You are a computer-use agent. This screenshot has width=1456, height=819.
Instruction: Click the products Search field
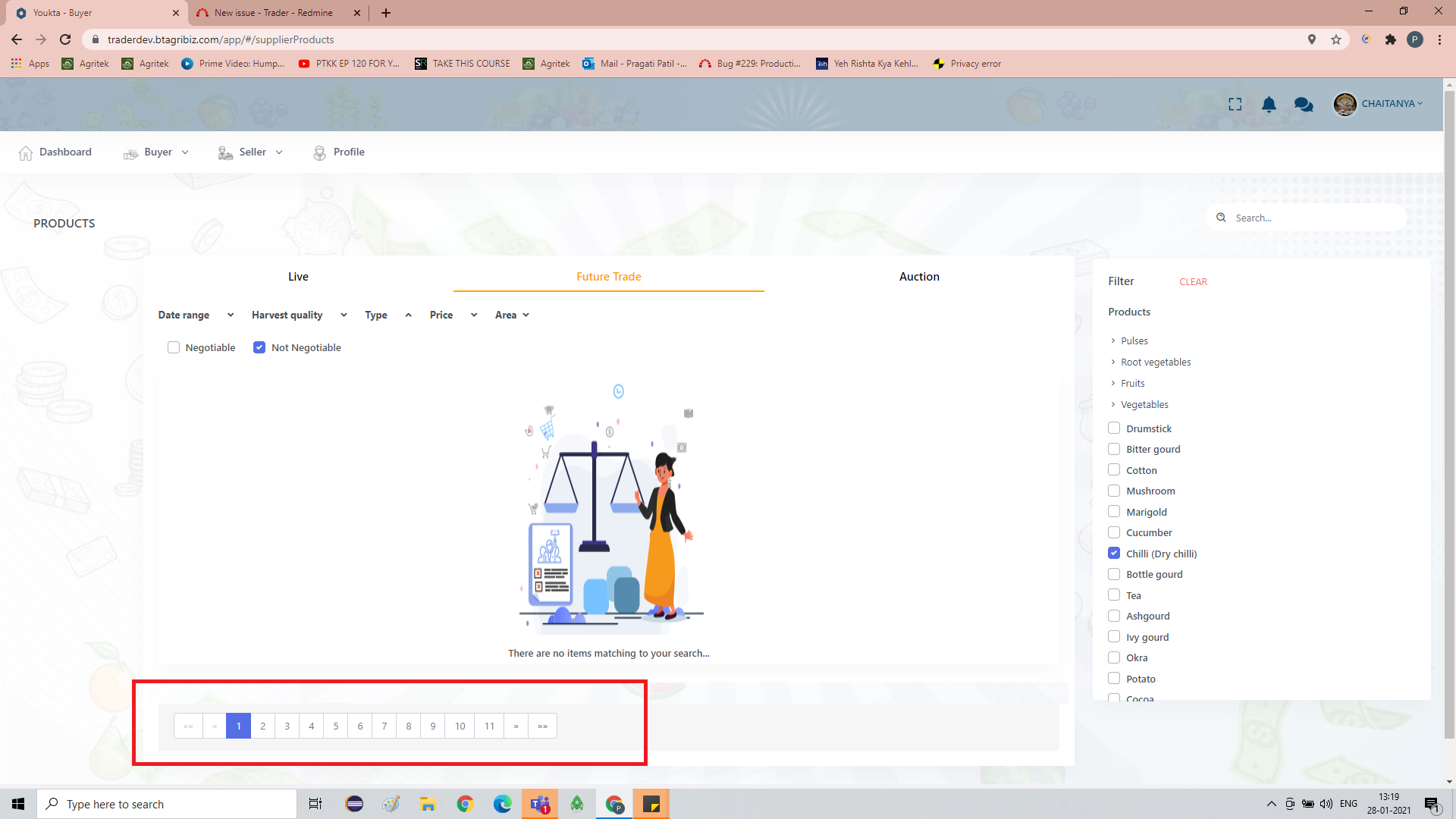tap(1307, 218)
